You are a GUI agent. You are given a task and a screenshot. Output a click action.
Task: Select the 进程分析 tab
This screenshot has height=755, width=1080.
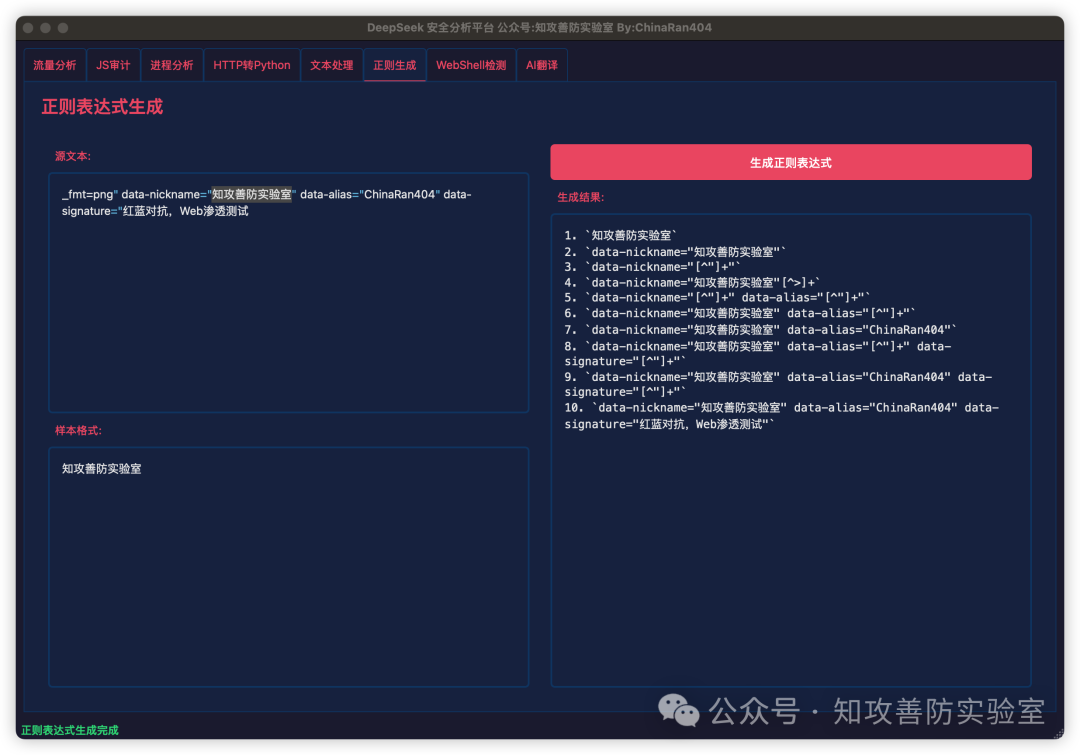tap(172, 65)
